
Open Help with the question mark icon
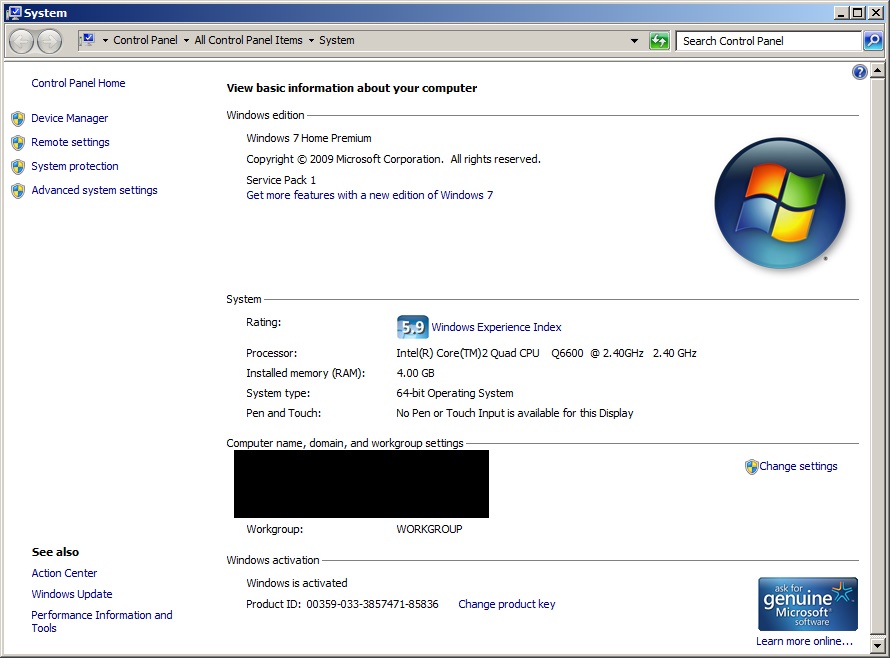pyautogui.click(x=859, y=72)
